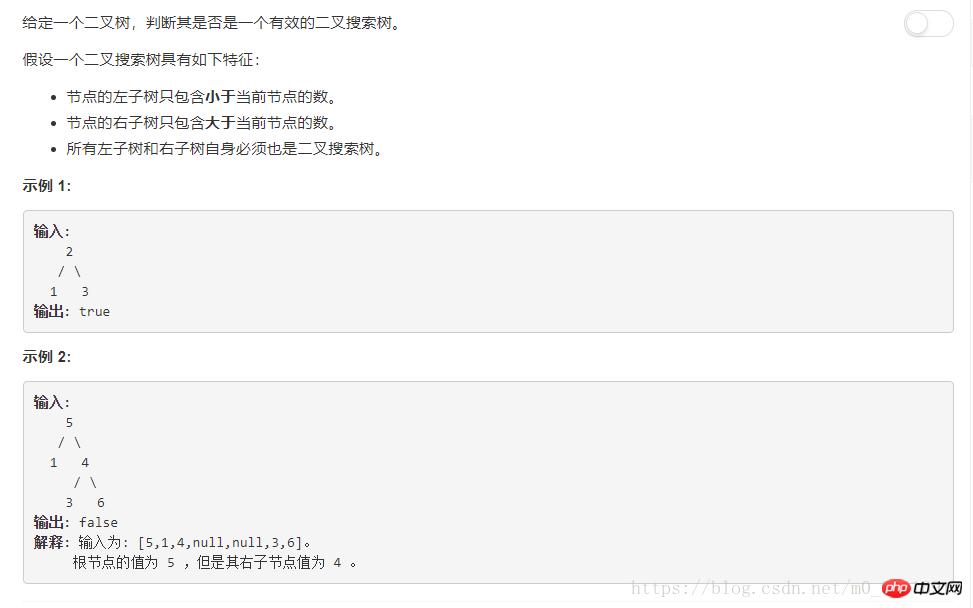Toggle the switch at top right
The width and height of the screenshot is (973, 608).
point(928,24)
